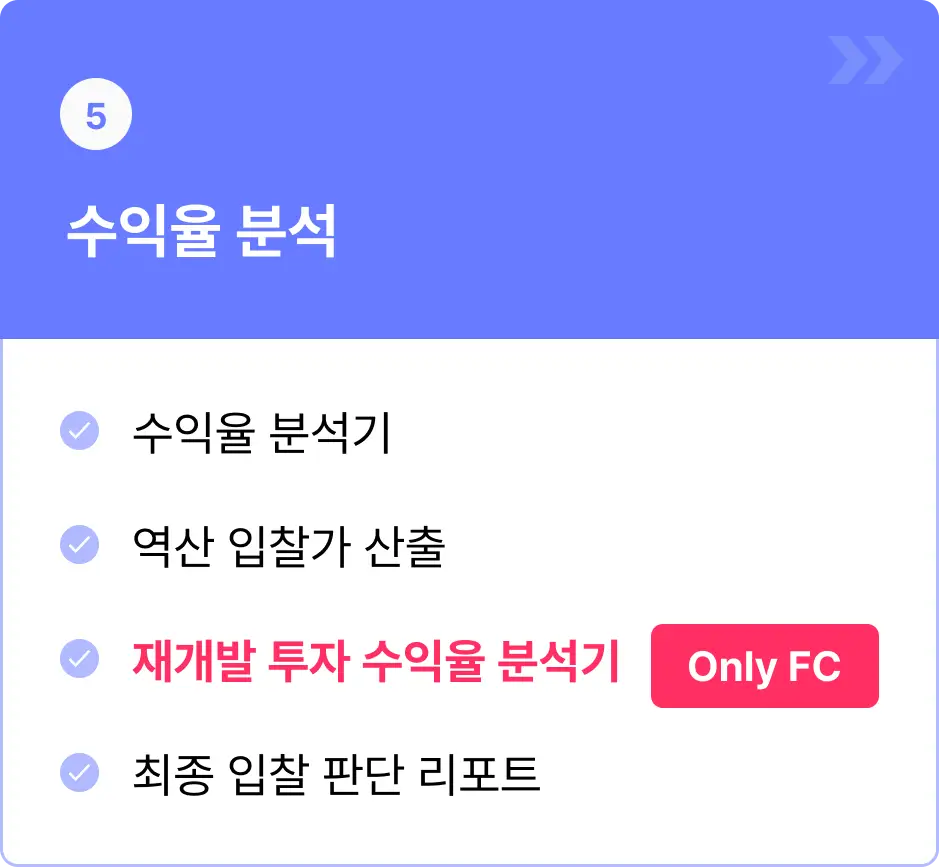Click check icon beside 최종 입찰 판단 리포트
The image size is (939, 867).
pyautogui.click(x=80, y=772)
